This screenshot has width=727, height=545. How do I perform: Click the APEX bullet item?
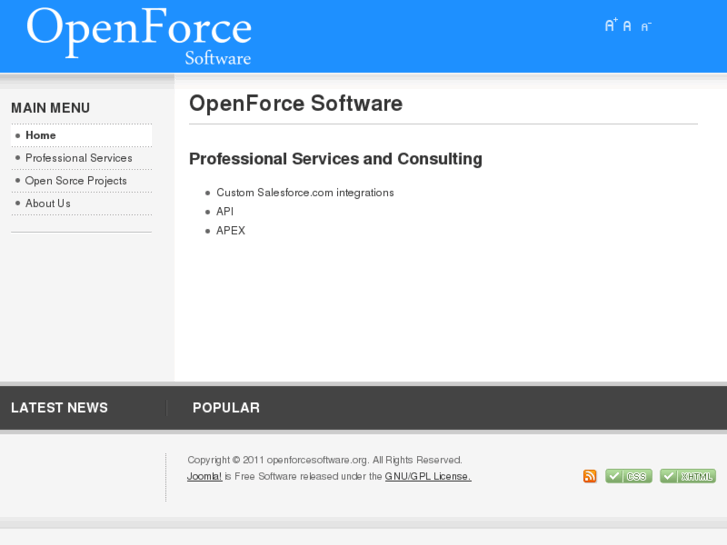click(230, 231)
